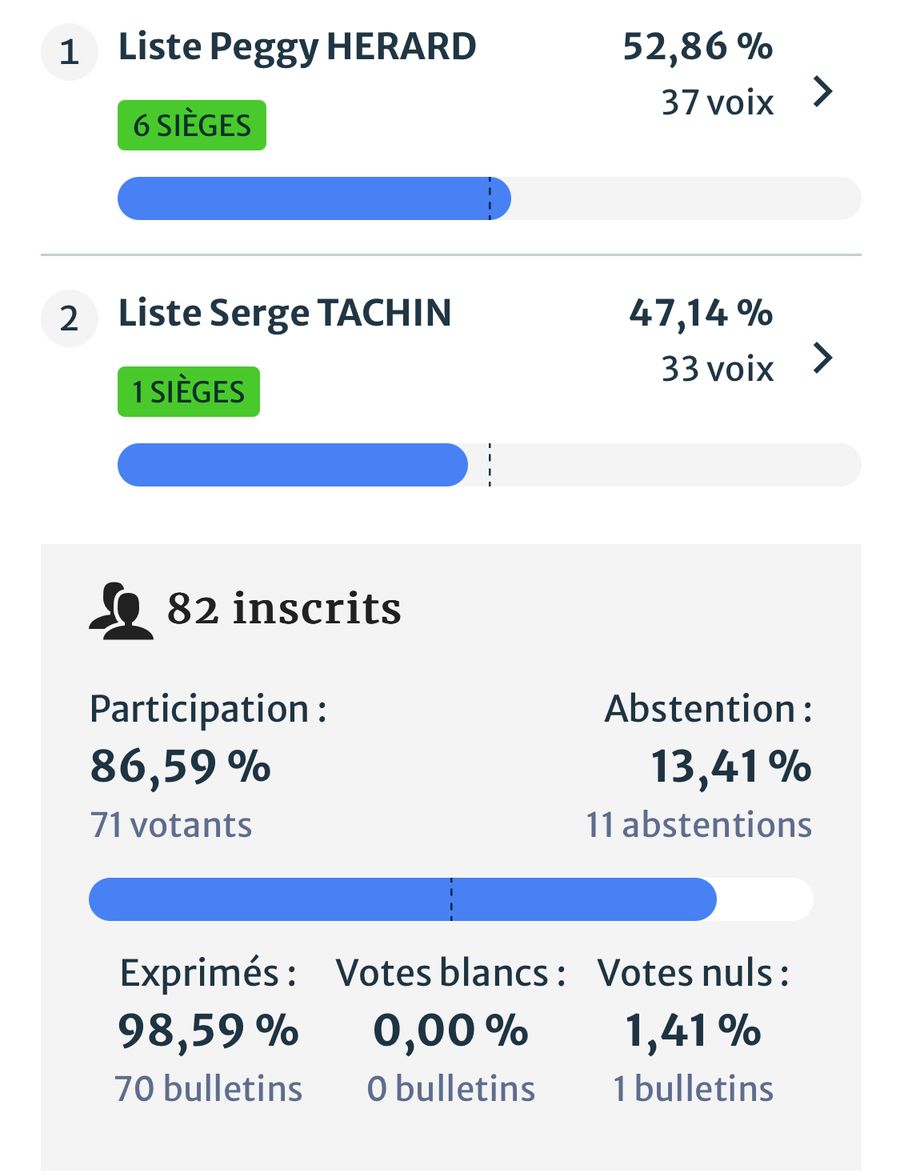Select the 82 inscrits heading
The height and width of the screenshot is (1173, 900).
[x=284, y=609]
